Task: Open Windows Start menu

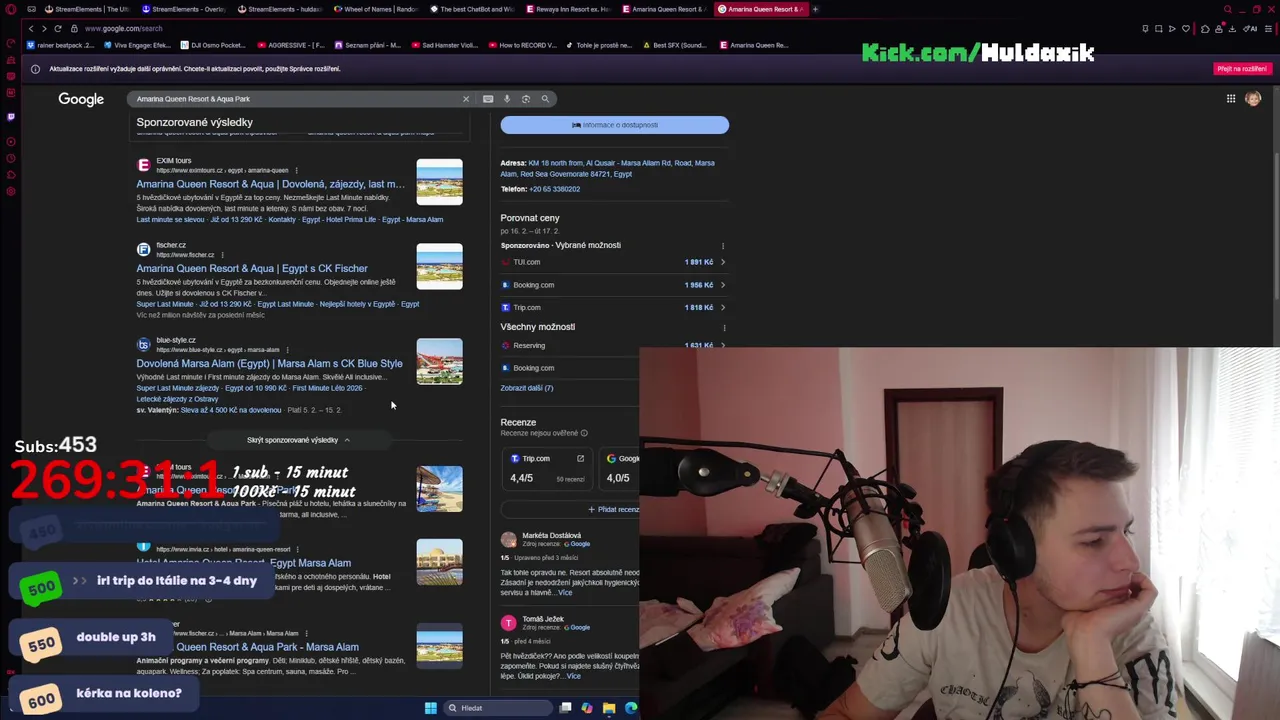Action: coord(431,708)
